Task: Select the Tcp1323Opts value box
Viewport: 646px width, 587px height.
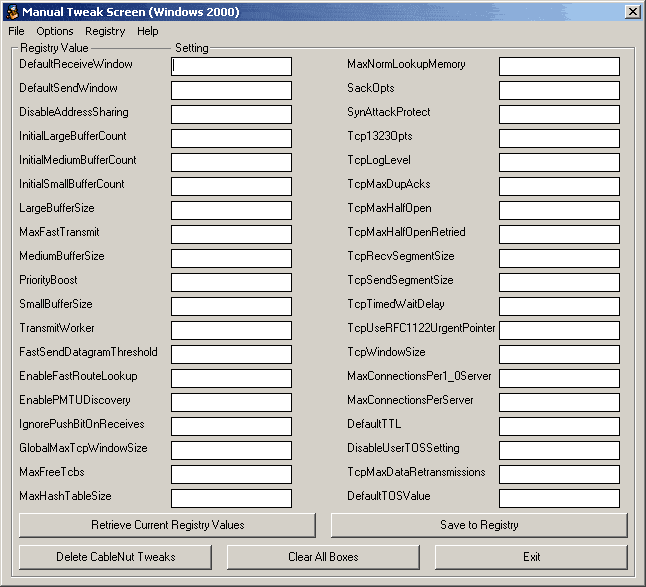Action: 559,138
